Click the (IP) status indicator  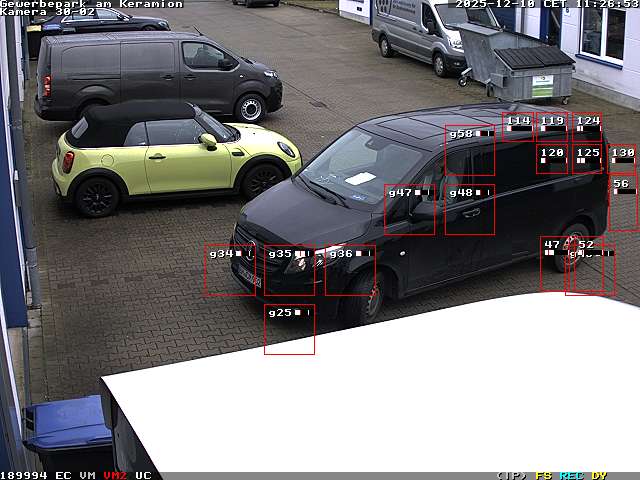tap(511, 475)
